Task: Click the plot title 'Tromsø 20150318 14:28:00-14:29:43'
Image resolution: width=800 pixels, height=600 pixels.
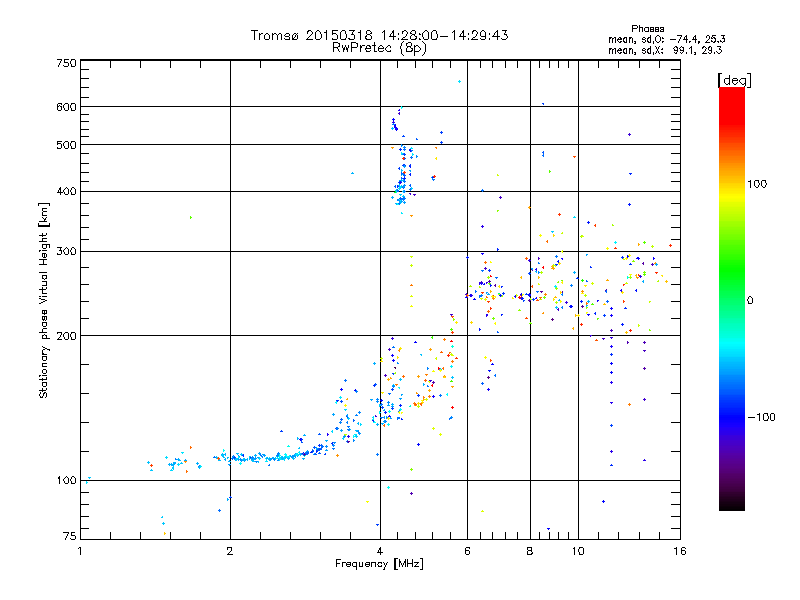Action: coord(379,35)
